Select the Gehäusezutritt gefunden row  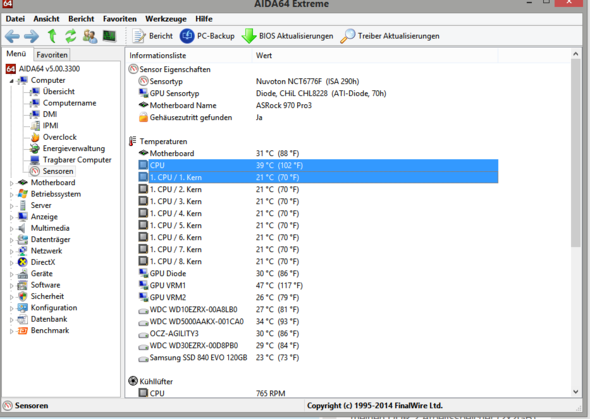point(318,117)
